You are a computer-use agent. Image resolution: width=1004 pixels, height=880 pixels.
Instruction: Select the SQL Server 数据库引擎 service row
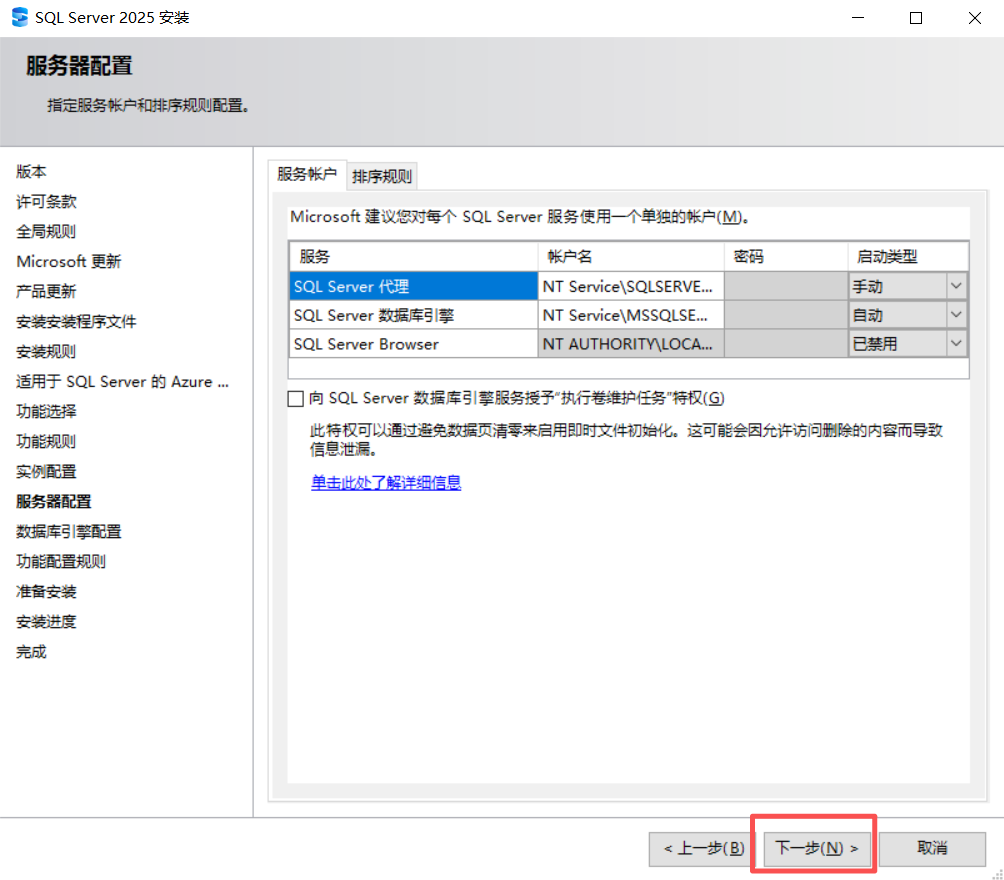[x=413, y=315]
